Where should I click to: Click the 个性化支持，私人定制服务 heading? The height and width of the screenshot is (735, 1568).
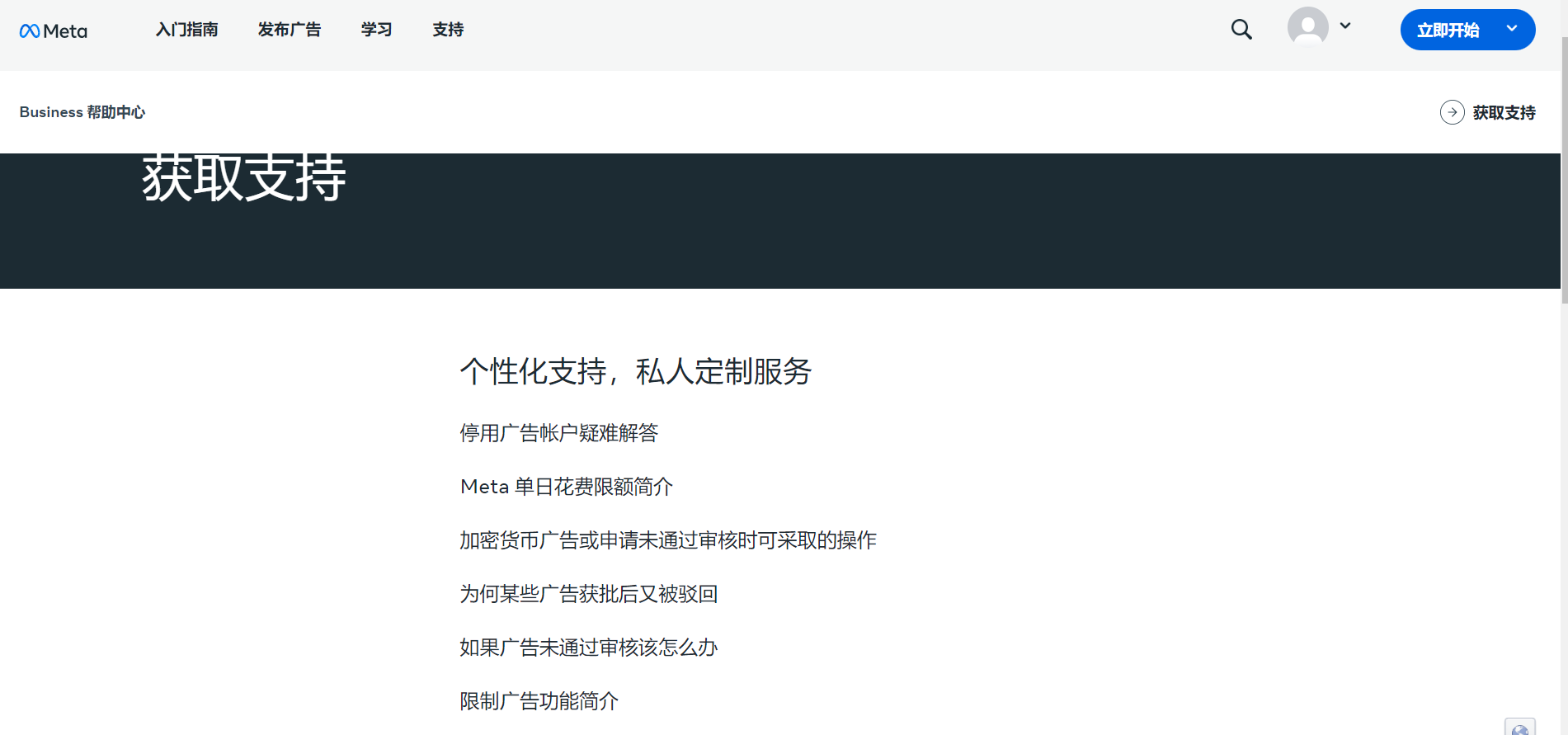tap(636, 372)
